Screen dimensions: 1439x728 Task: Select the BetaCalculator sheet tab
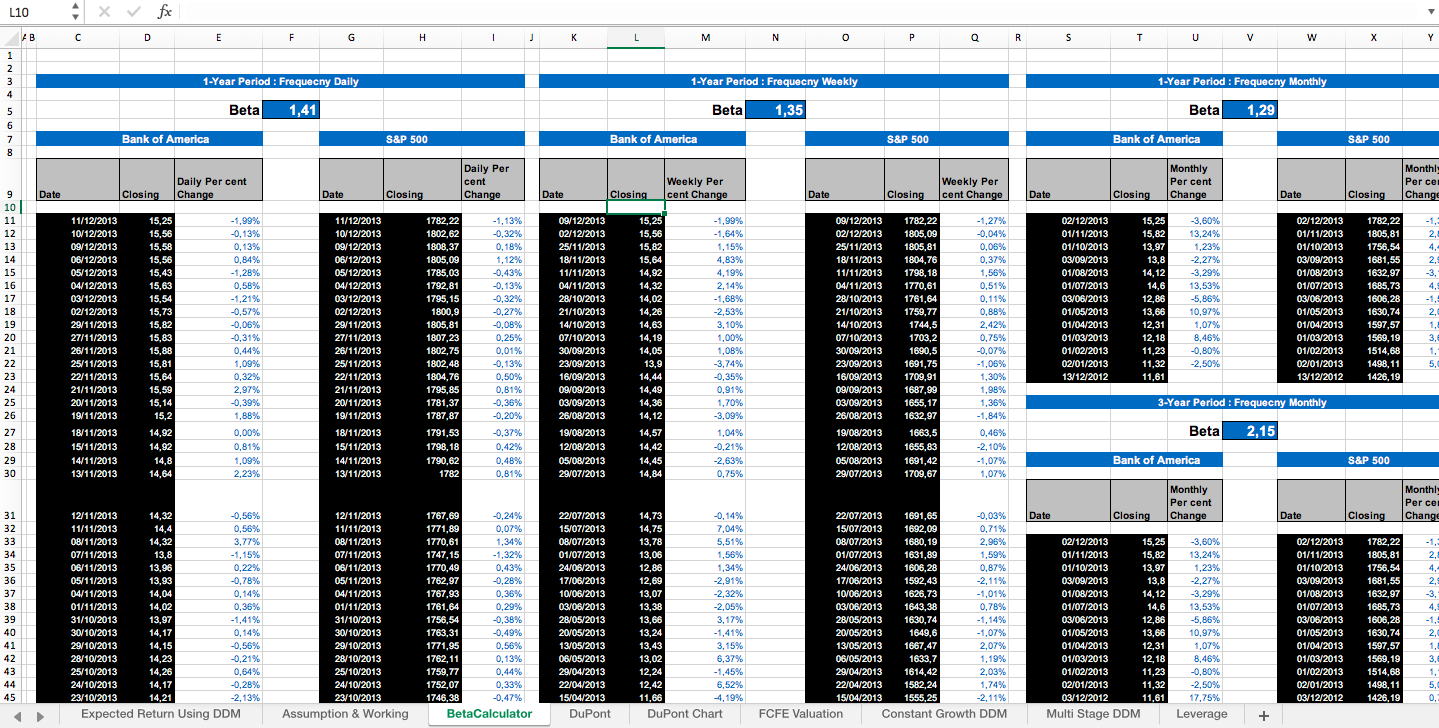tap(490, 715)
